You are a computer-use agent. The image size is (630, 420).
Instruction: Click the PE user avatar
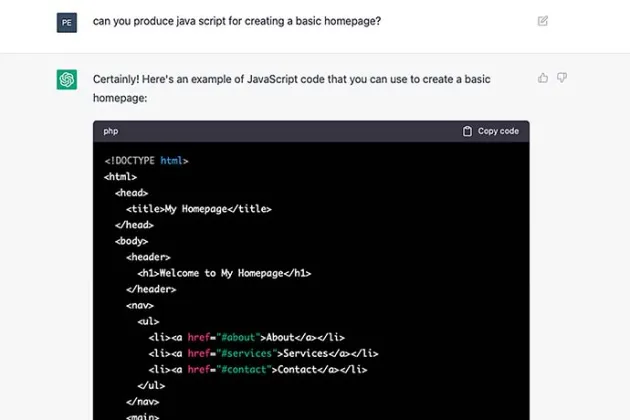(x=67, y=23)
